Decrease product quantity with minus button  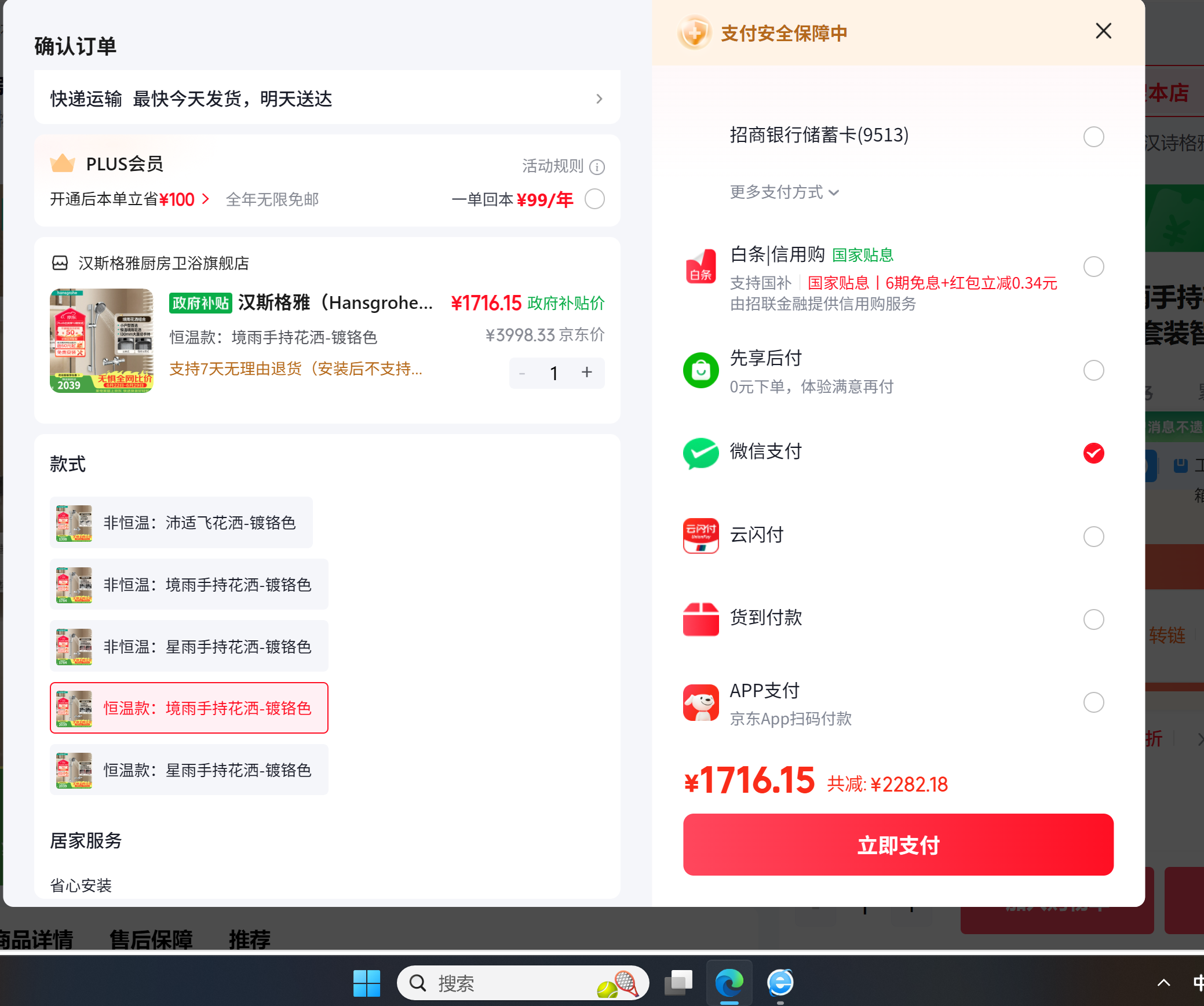click(522, 373)
